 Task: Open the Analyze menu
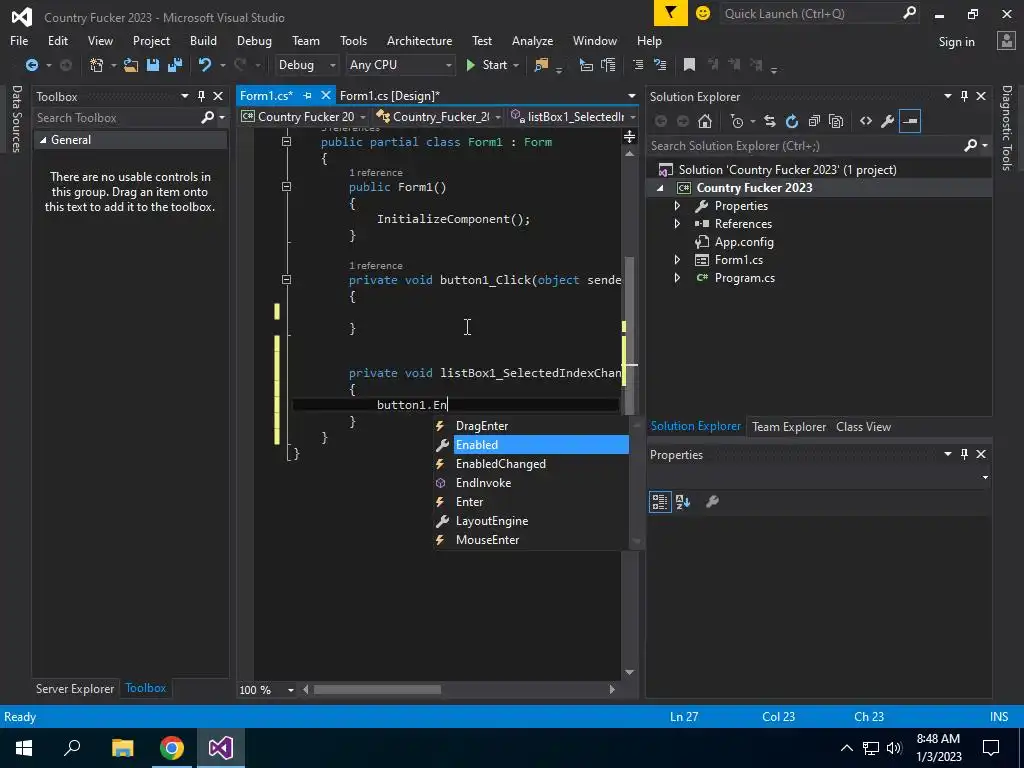point(532,40)
